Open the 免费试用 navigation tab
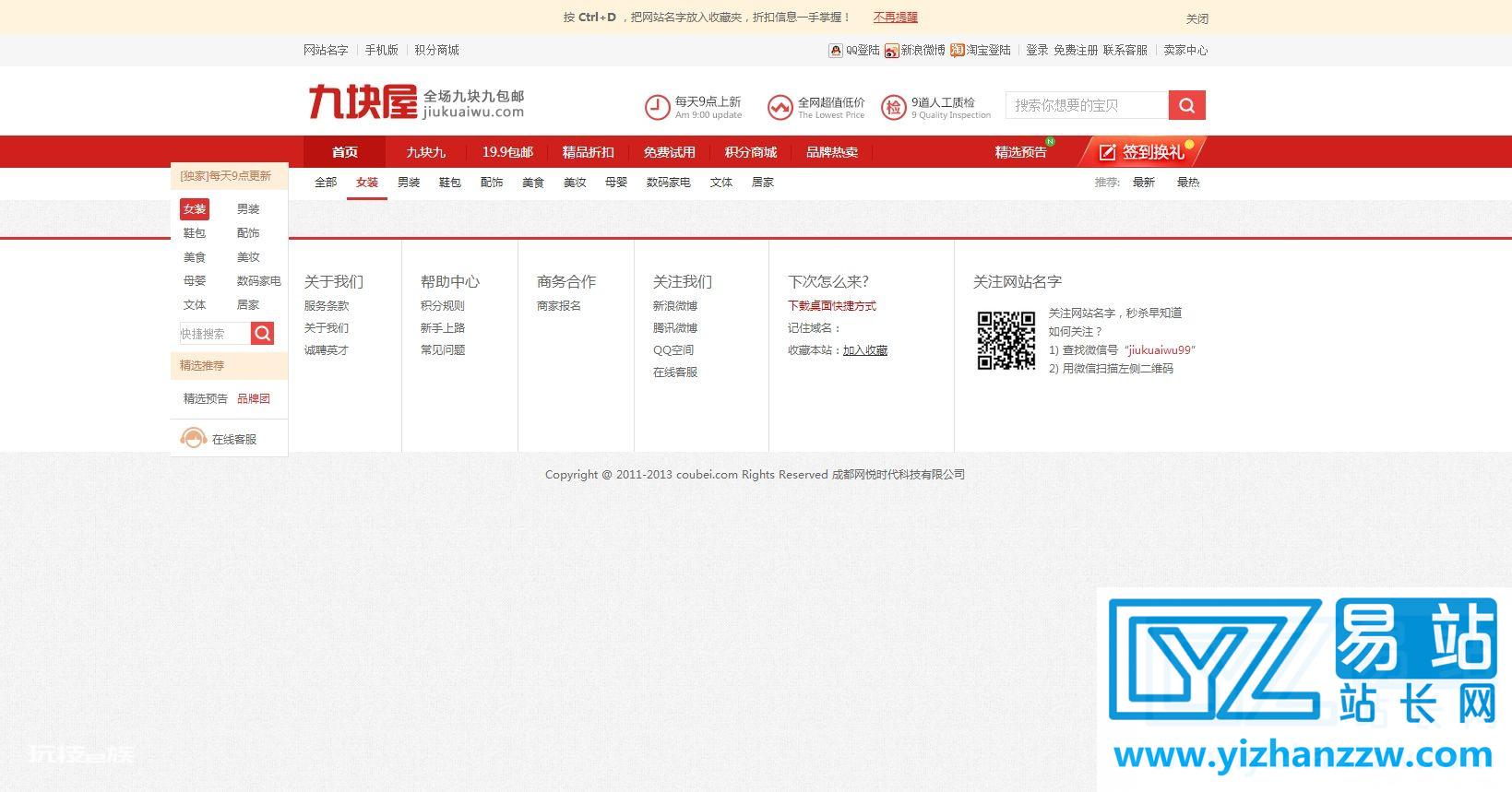This screenshot has height=792, width=1512. coord(669,152)
